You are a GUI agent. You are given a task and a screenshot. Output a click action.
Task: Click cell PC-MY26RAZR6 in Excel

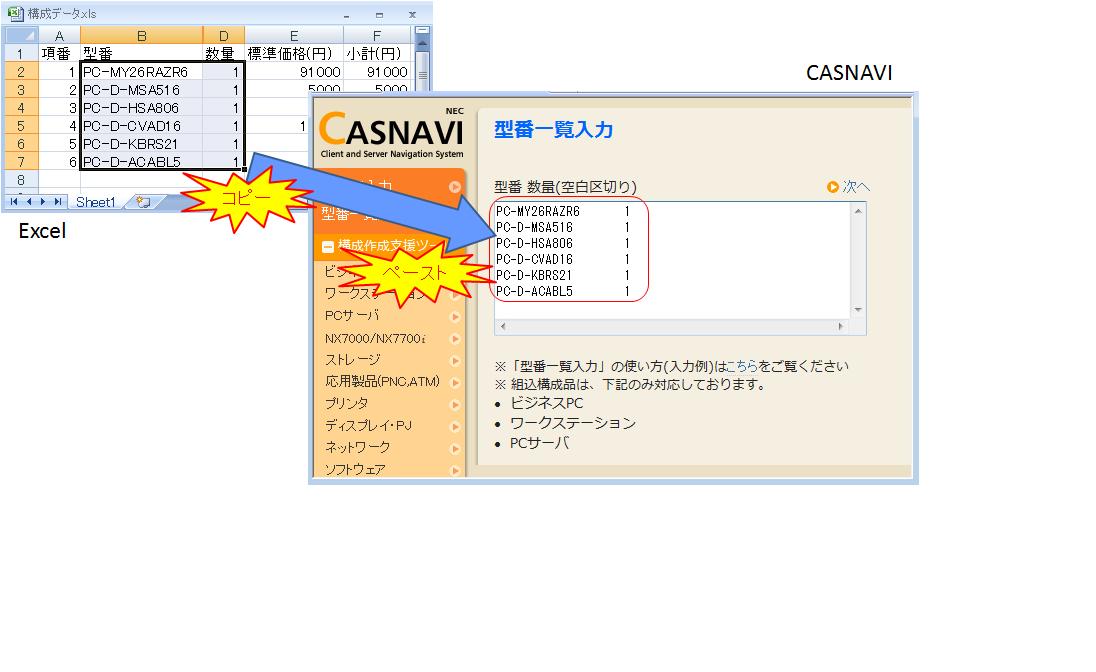pyautogui.click(x=142, y=72)
